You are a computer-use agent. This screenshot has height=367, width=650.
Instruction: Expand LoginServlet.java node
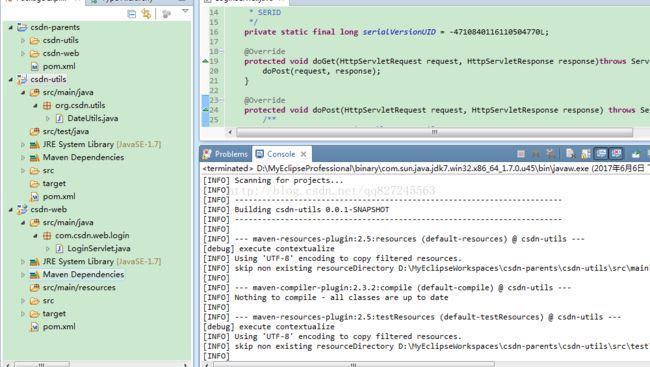(48, 248)
